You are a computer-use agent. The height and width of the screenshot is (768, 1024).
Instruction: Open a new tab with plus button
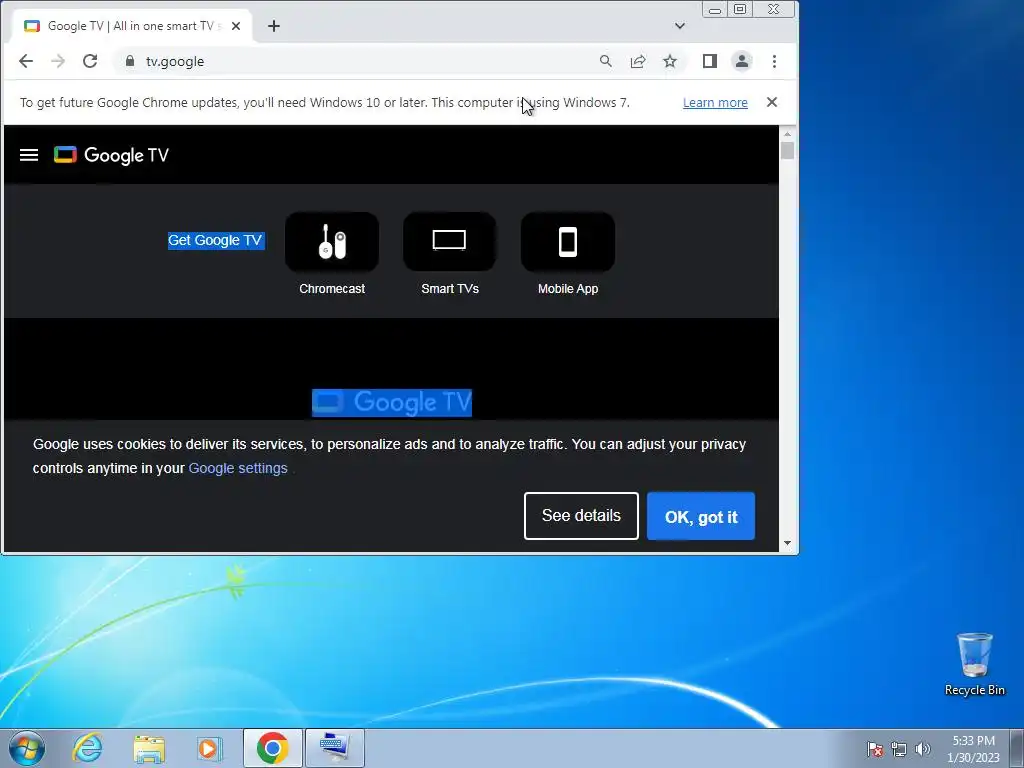[274, 26]
